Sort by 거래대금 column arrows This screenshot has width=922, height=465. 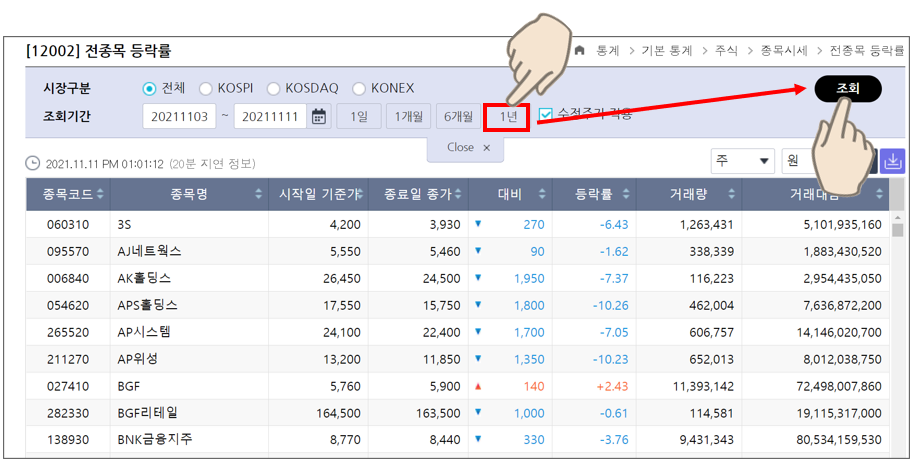879,194
